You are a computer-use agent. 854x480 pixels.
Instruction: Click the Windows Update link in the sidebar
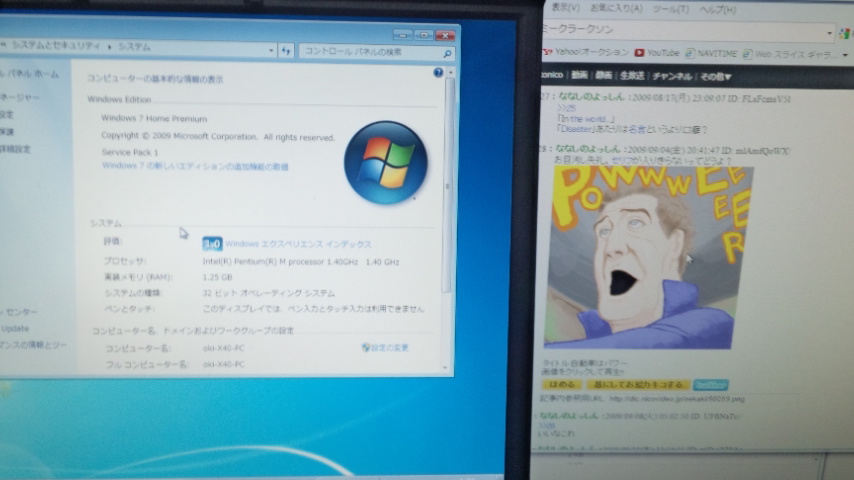point(15,329)
